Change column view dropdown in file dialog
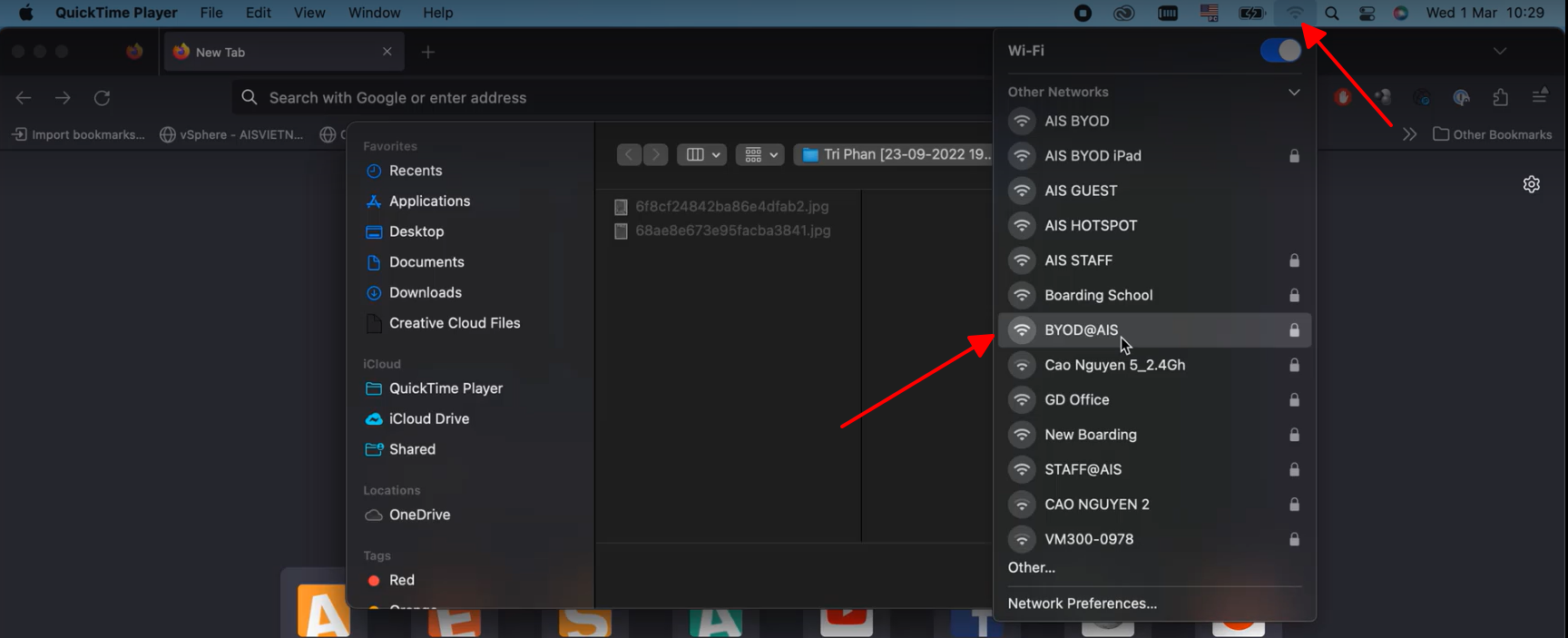This screenshot has height=638, width=1568. click(x=701, y=155)
